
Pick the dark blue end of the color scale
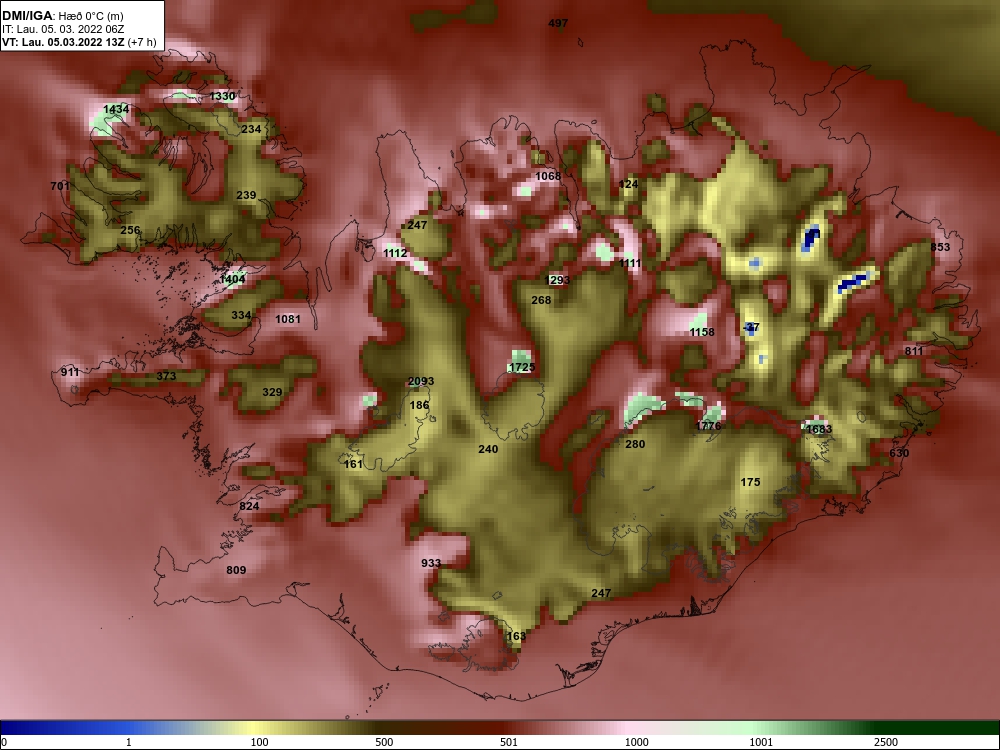pos(10,728)
